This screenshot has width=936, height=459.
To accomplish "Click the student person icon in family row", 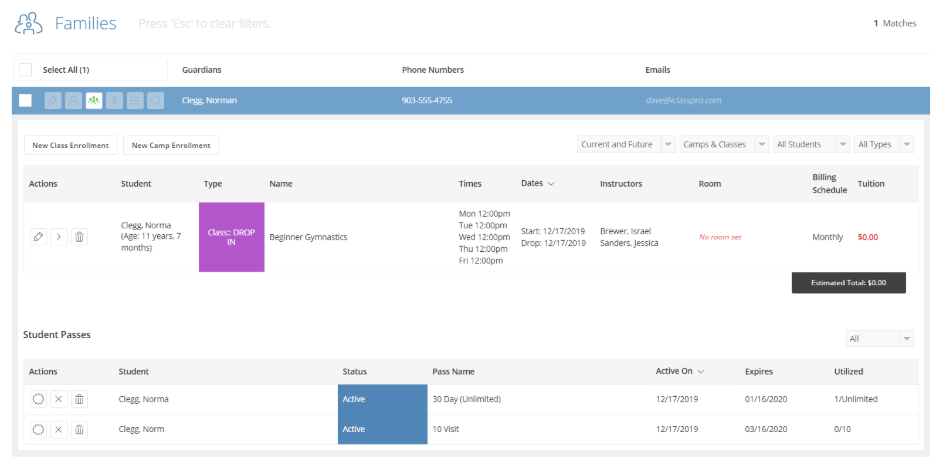I will pyautogui.click(x=73, y=101).
